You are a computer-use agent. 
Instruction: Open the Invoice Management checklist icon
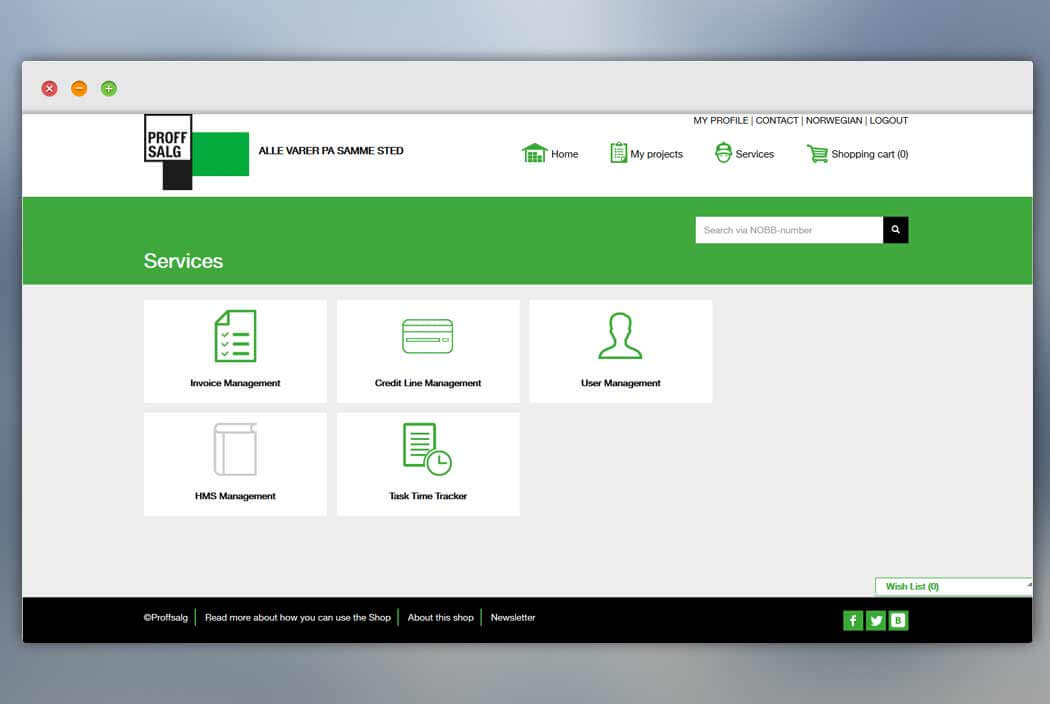point(235,336)
